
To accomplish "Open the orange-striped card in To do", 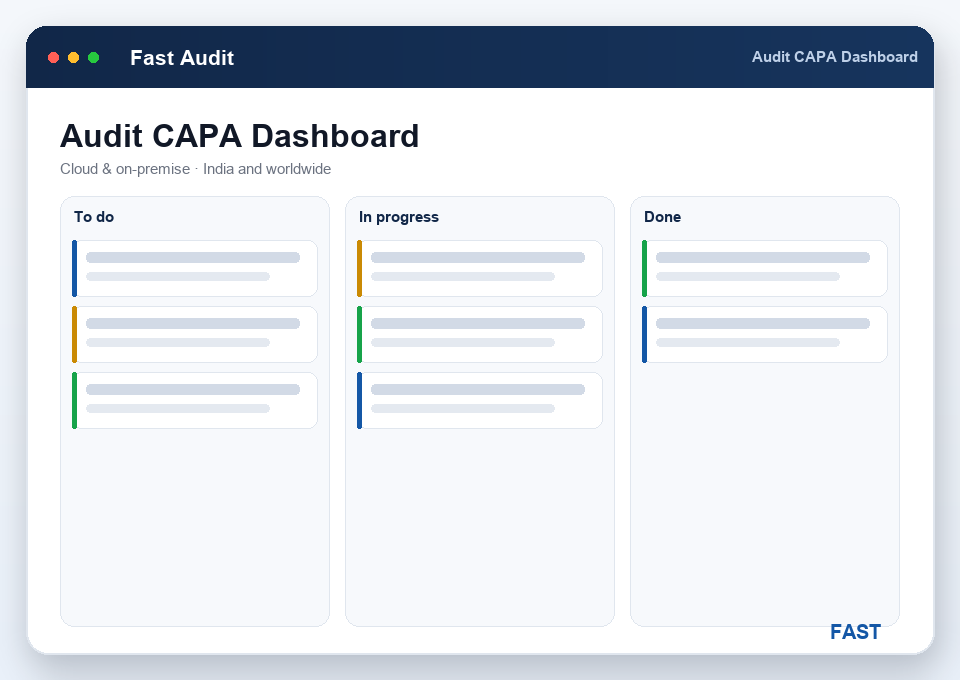I will pos(195,334).
